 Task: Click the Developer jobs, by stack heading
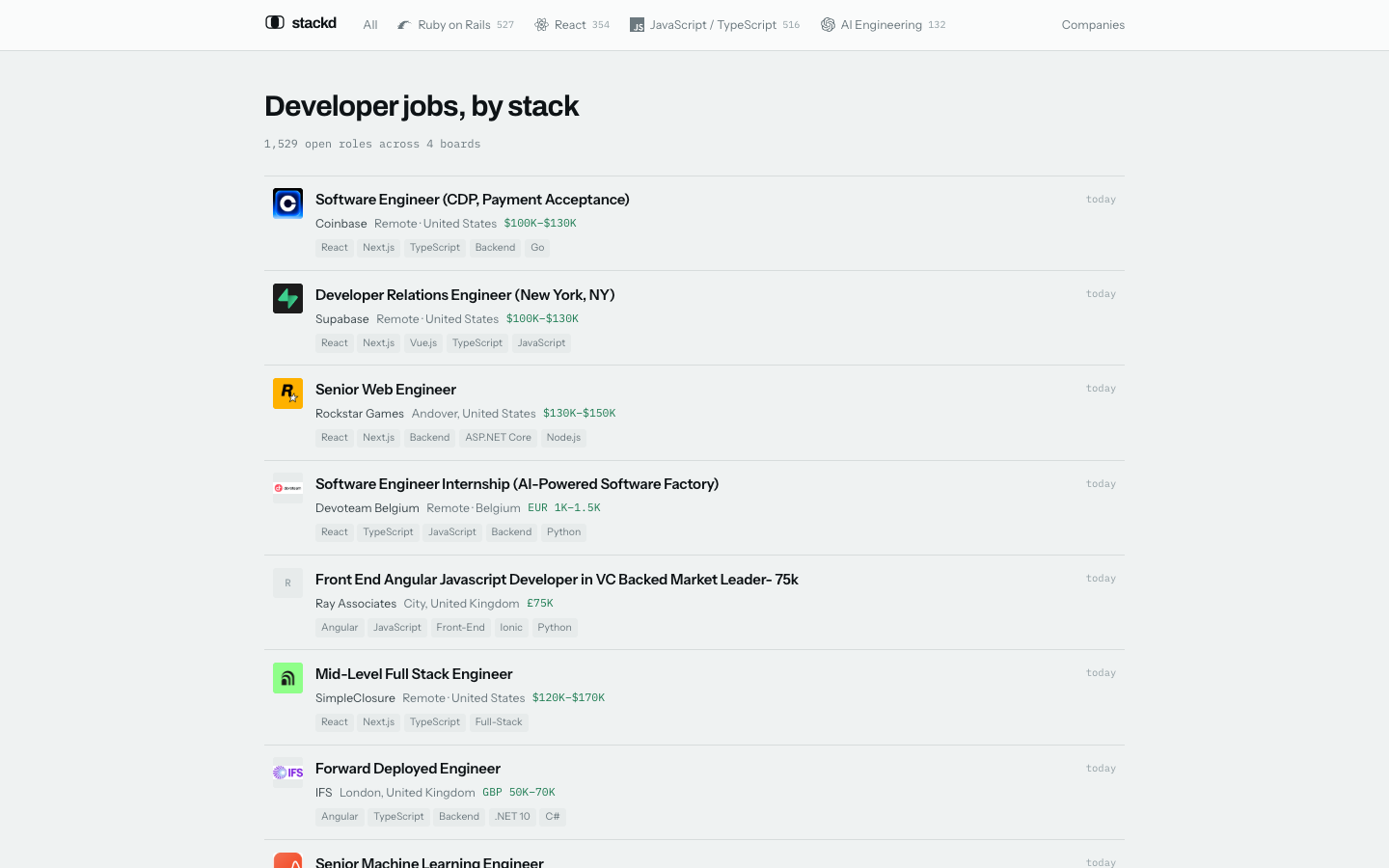[x=422, y=106]
